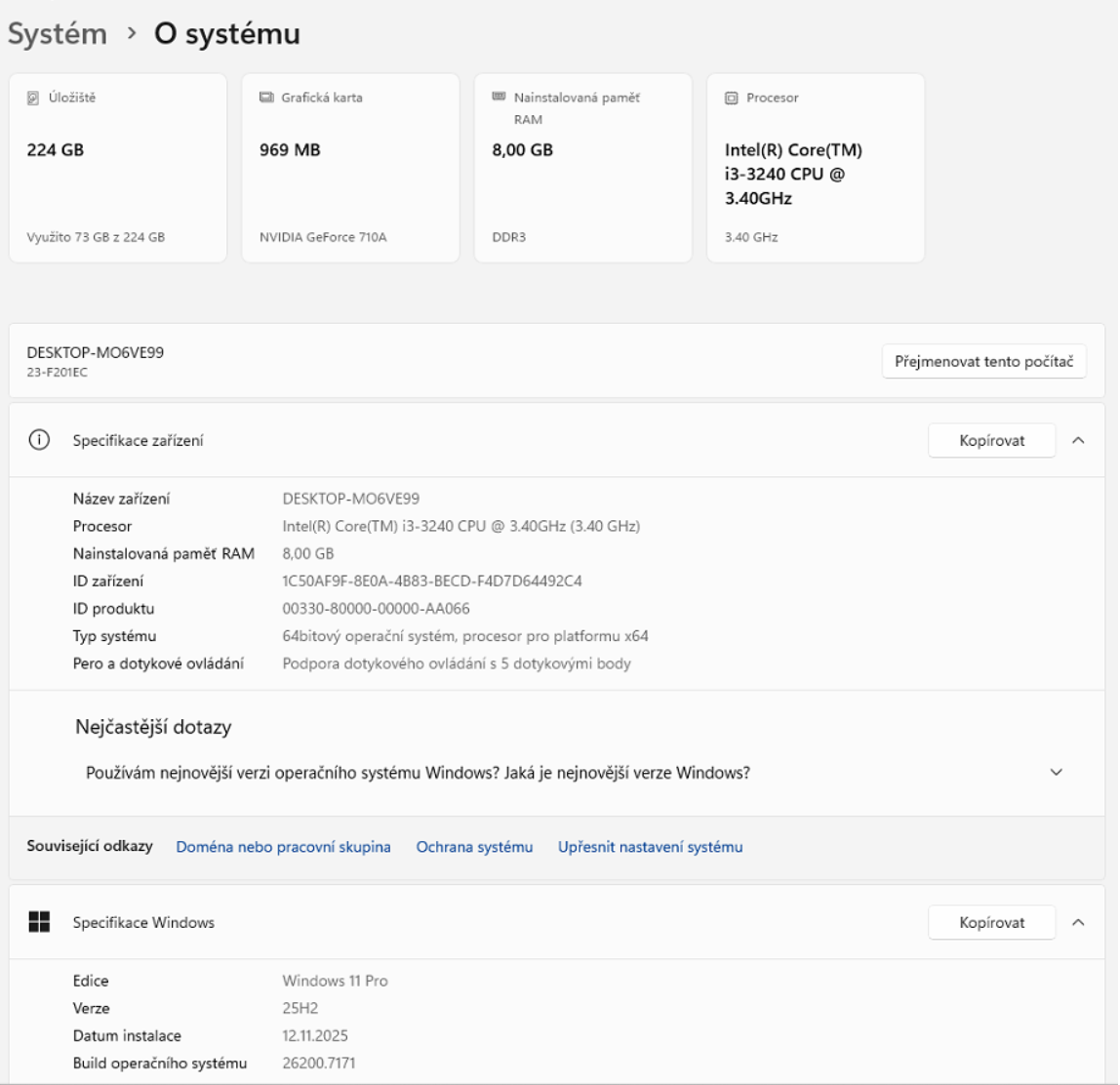Open the Upřesnit nastavení systému link
The height and width of the screenshot is (1085, 1120).
(x=650, y=847)
